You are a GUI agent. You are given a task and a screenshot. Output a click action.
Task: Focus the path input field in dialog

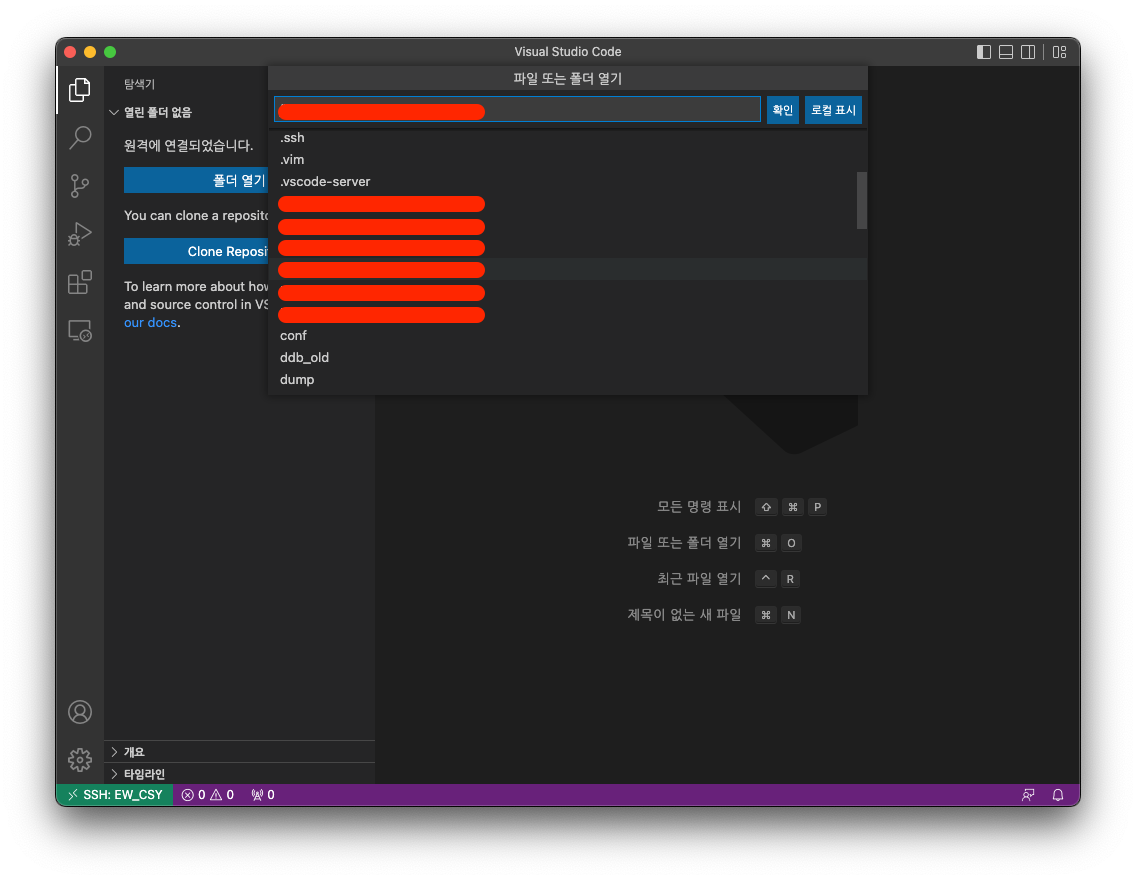tap(517, 109)
